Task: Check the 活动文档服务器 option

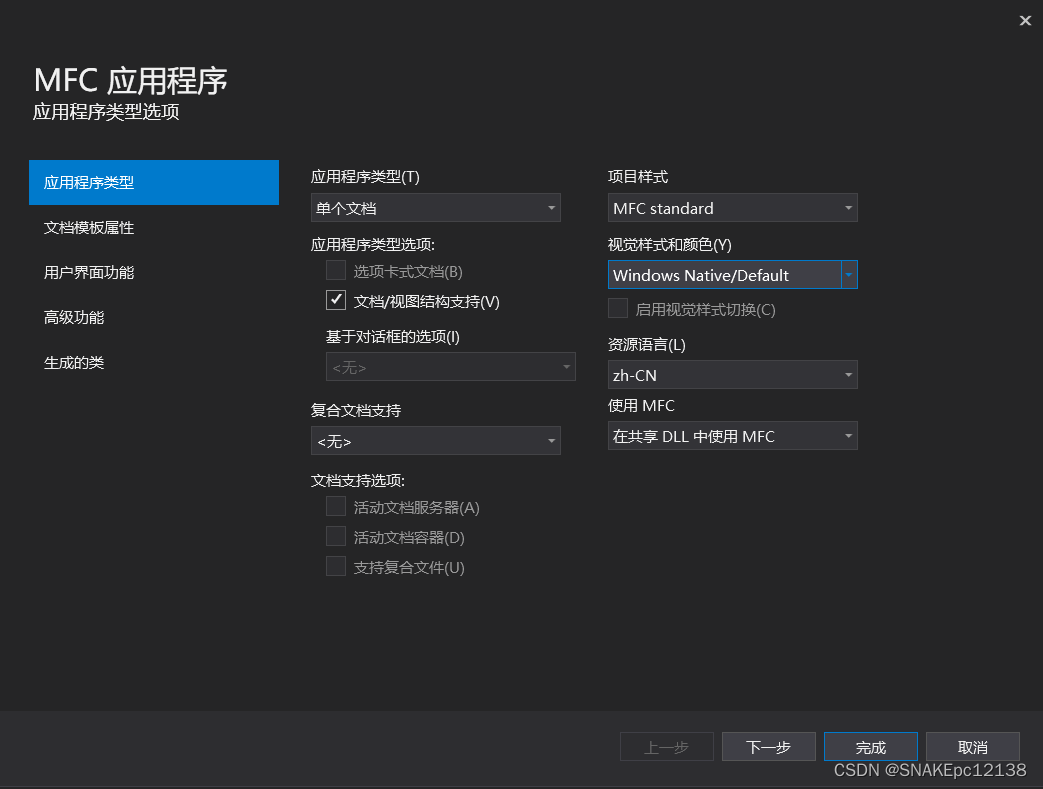Action: pyautogui.click(x=336, y=507)
